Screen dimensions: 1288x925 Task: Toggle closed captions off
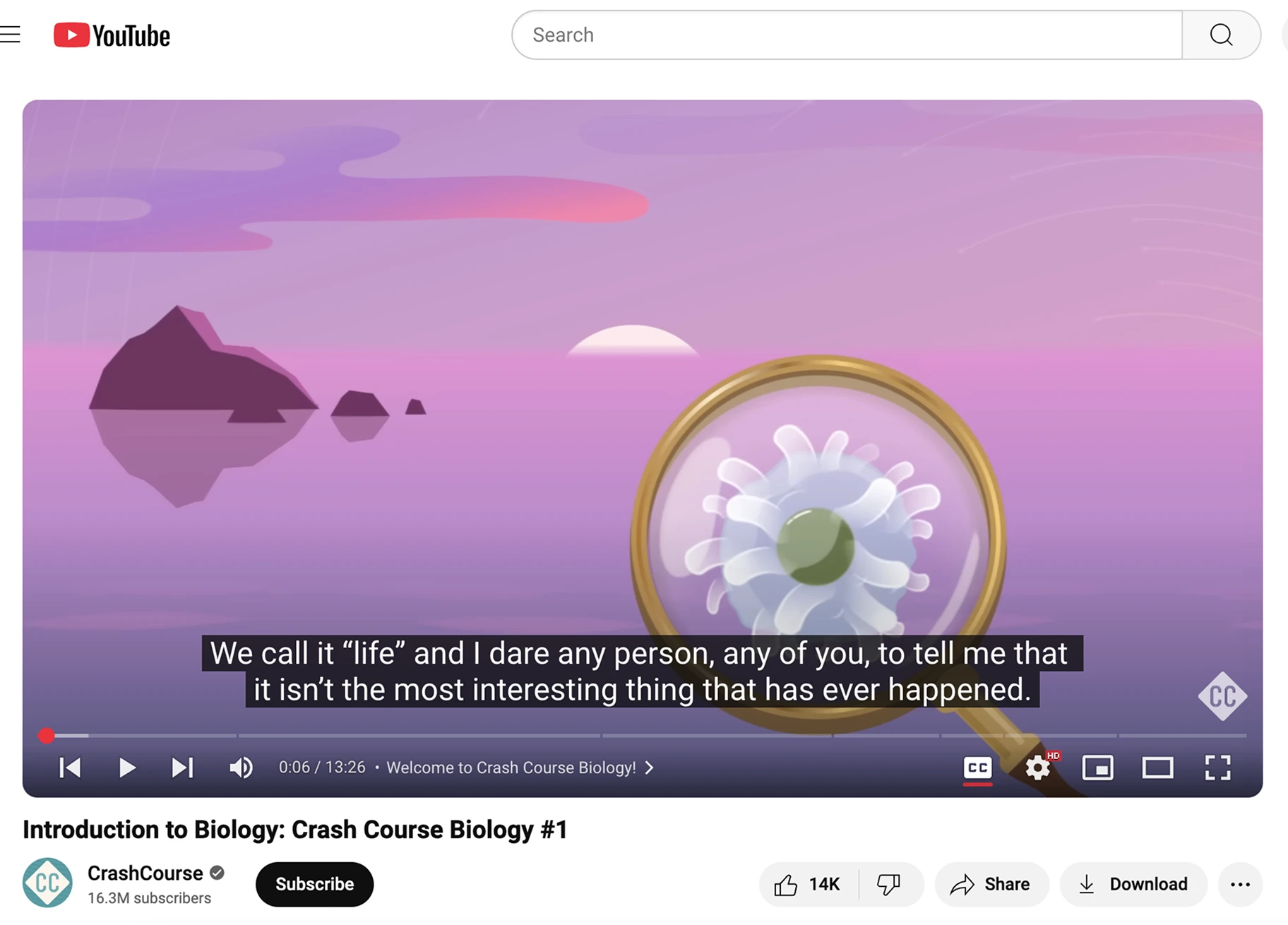point(978,768)
